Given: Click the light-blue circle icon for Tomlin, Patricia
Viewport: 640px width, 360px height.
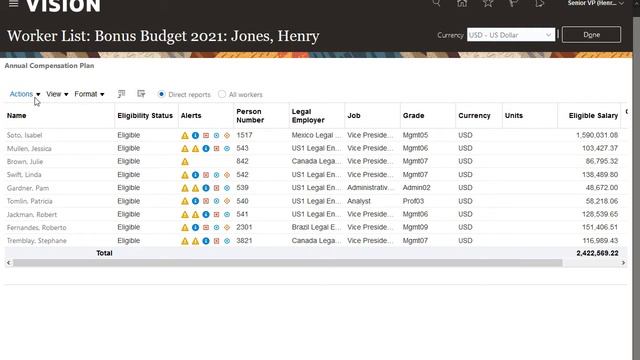Looking at the screenshot, I should 216,201.
